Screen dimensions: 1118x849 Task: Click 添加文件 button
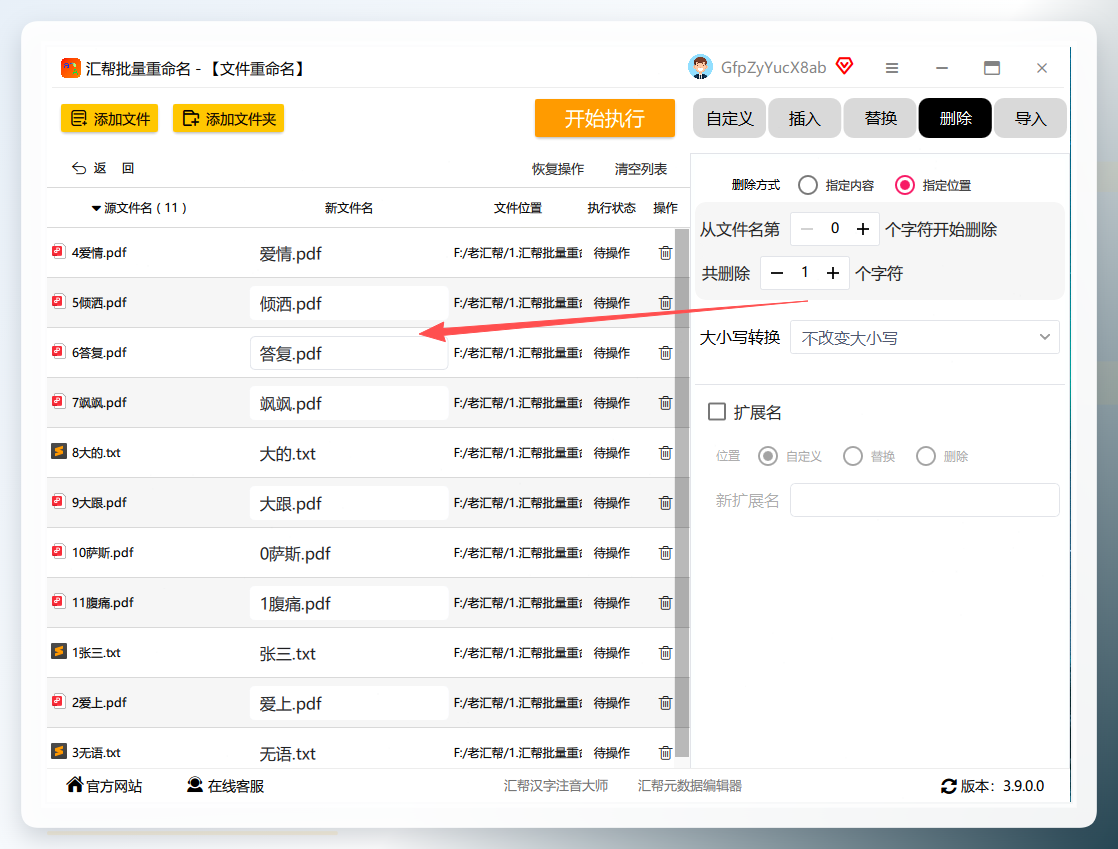click(110, 118)
